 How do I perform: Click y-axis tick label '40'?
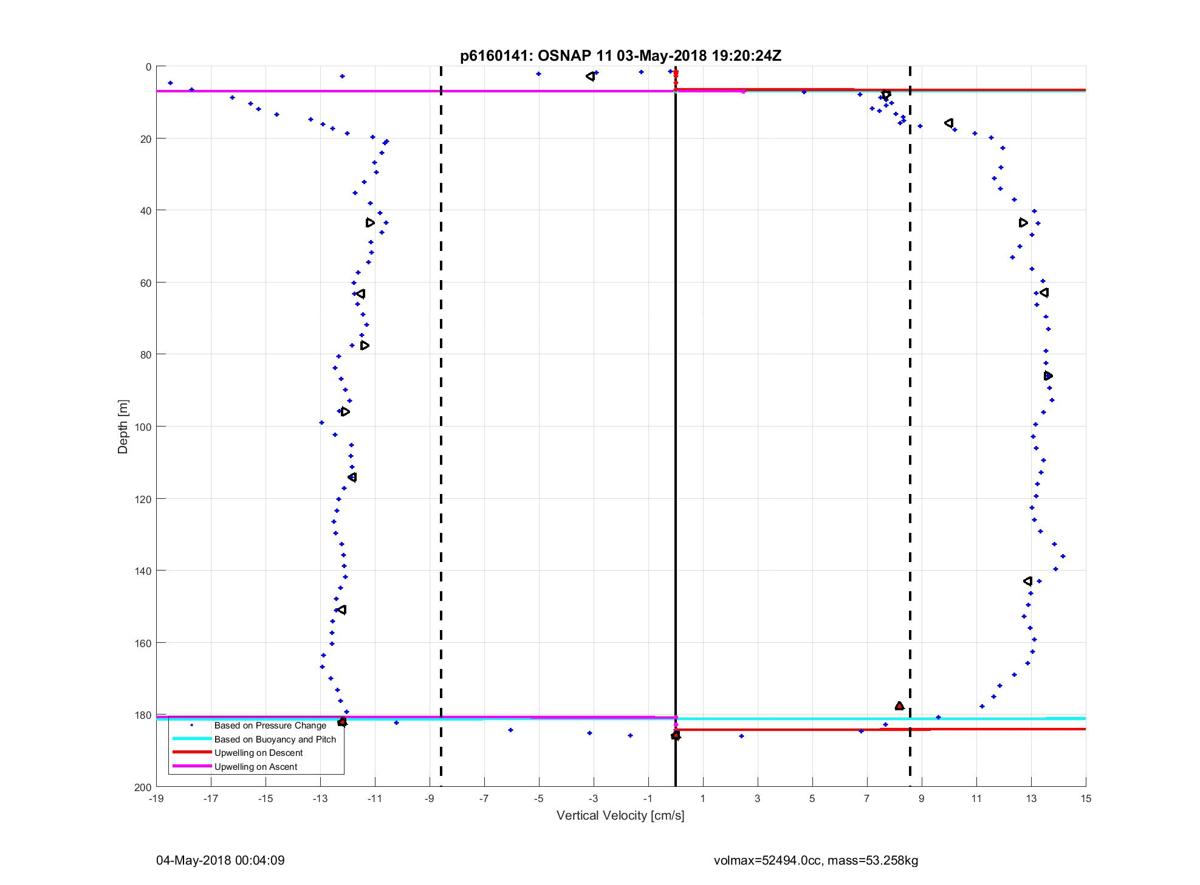tap(145, 211)
